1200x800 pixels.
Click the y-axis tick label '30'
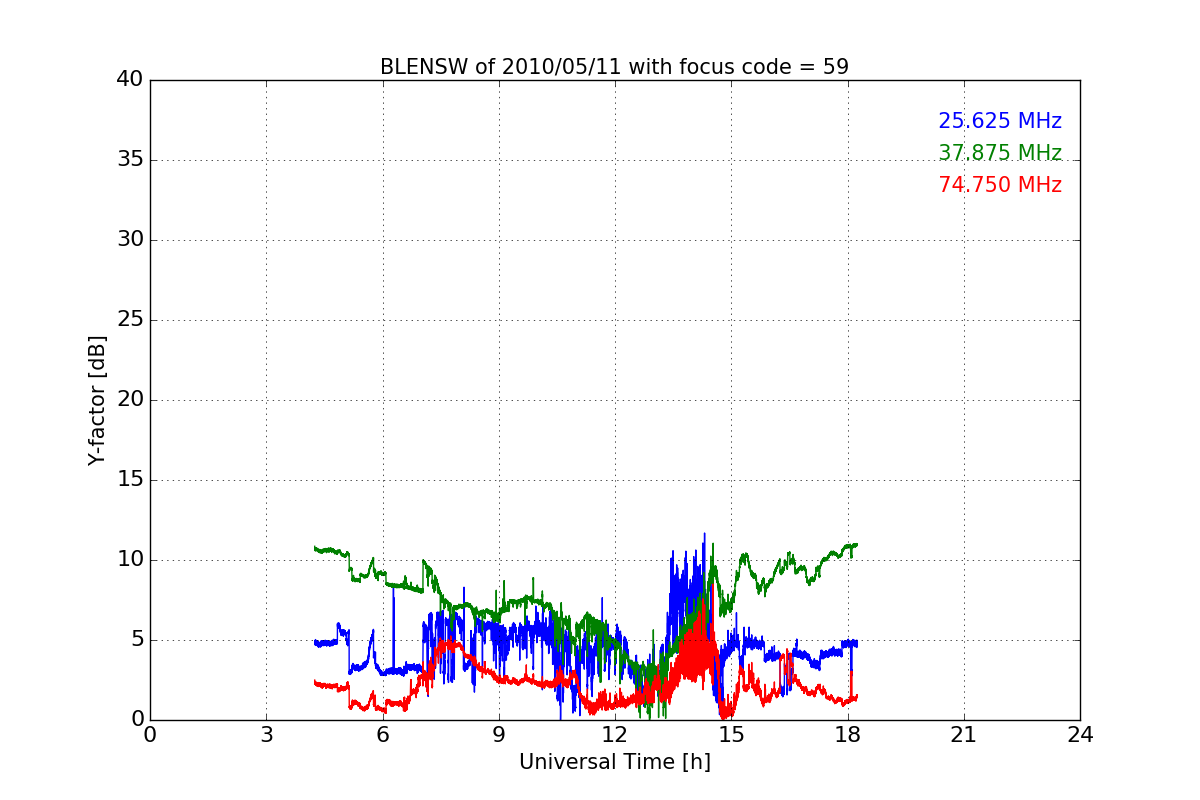pyautogui.click(x=130, y=240)
